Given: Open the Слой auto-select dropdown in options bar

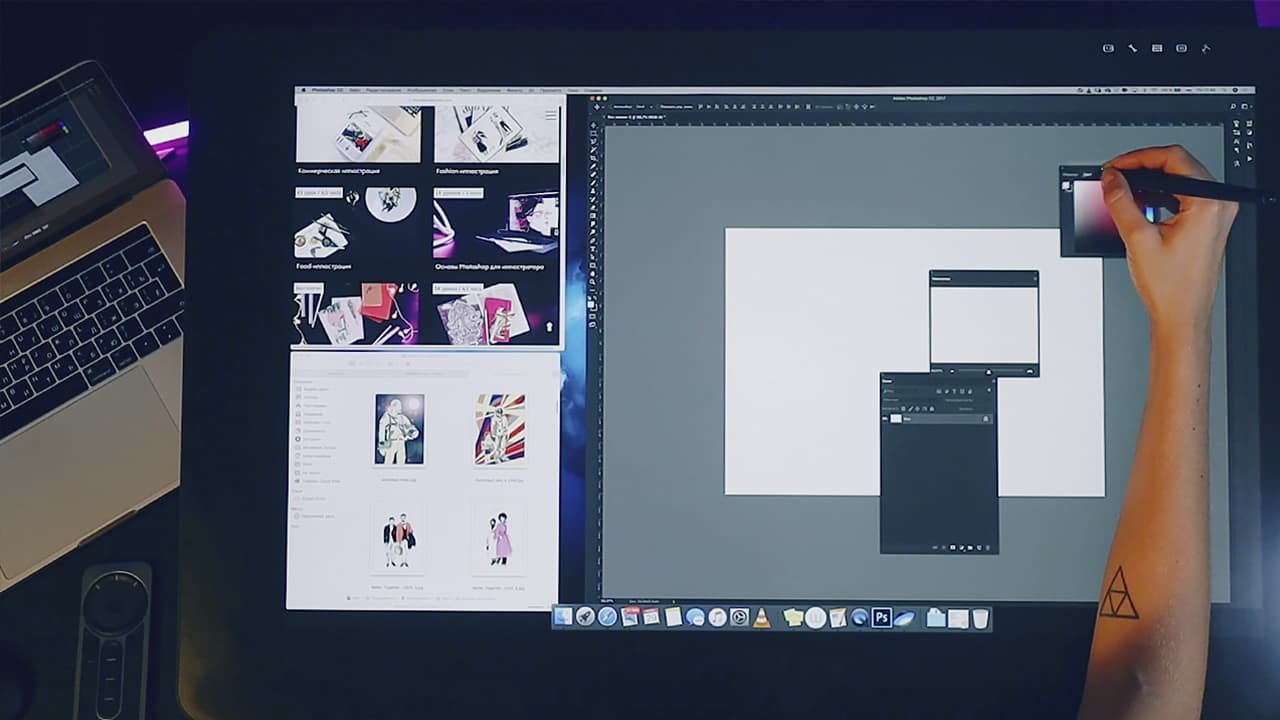Looking at the screenshot, I should click(x=643, y=106).
